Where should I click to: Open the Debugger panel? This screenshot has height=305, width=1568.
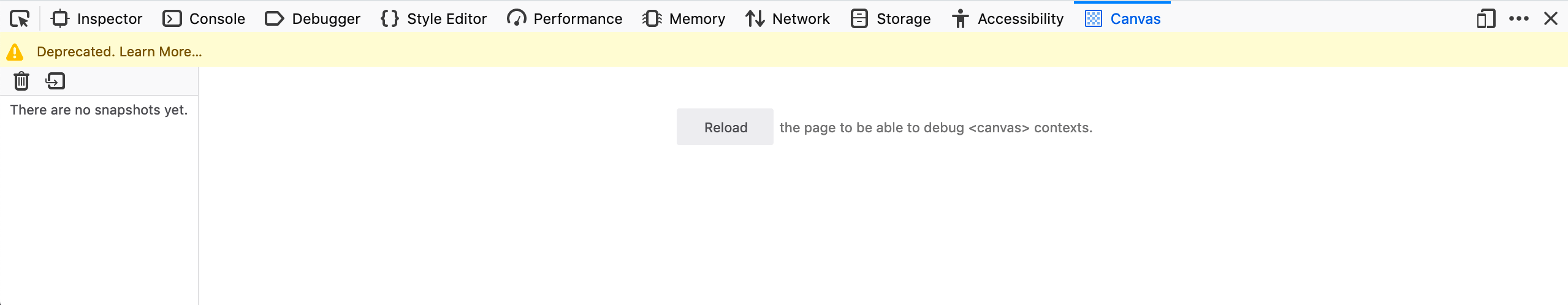313,19
